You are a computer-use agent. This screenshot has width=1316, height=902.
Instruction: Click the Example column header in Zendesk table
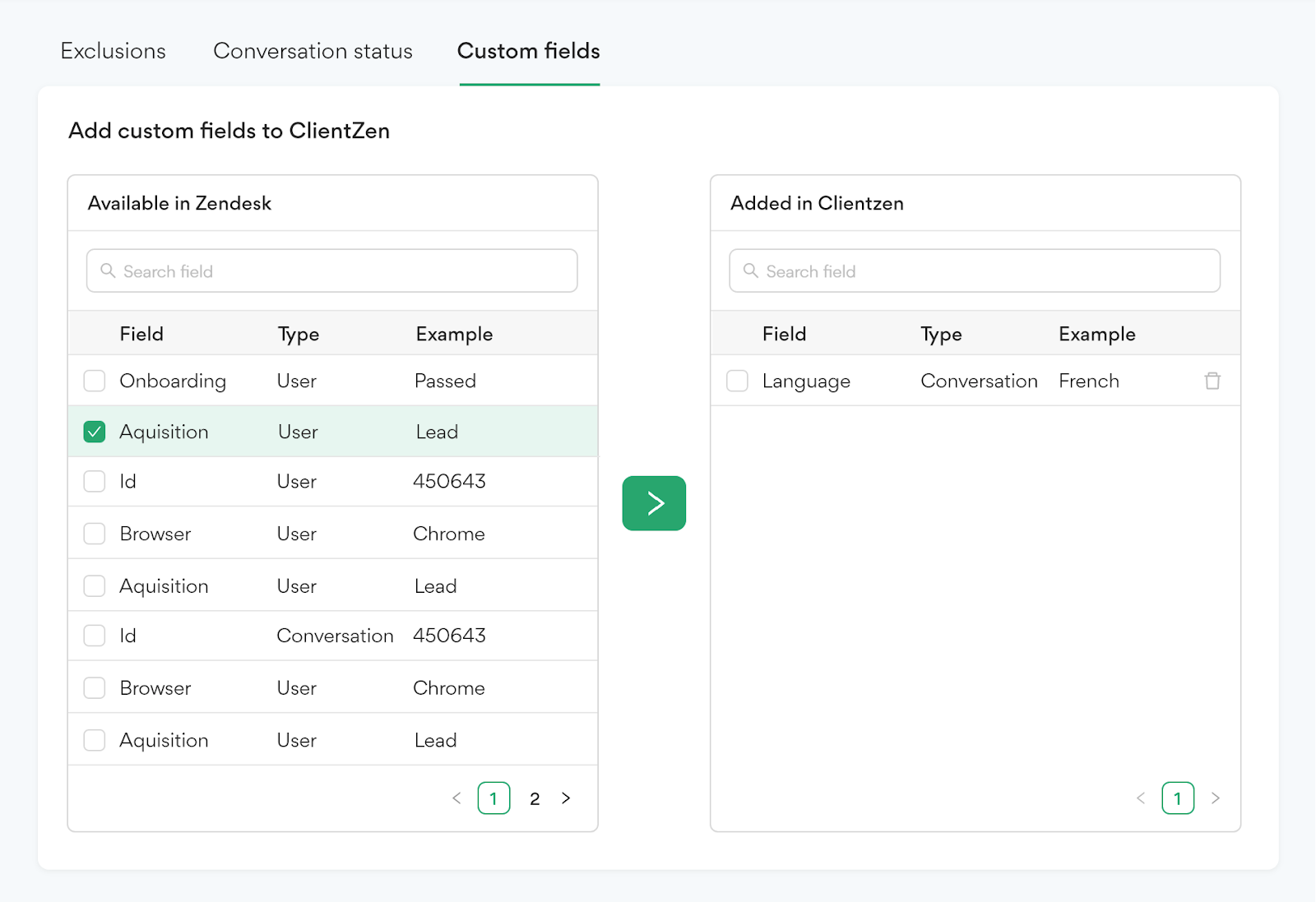(454, 335)
